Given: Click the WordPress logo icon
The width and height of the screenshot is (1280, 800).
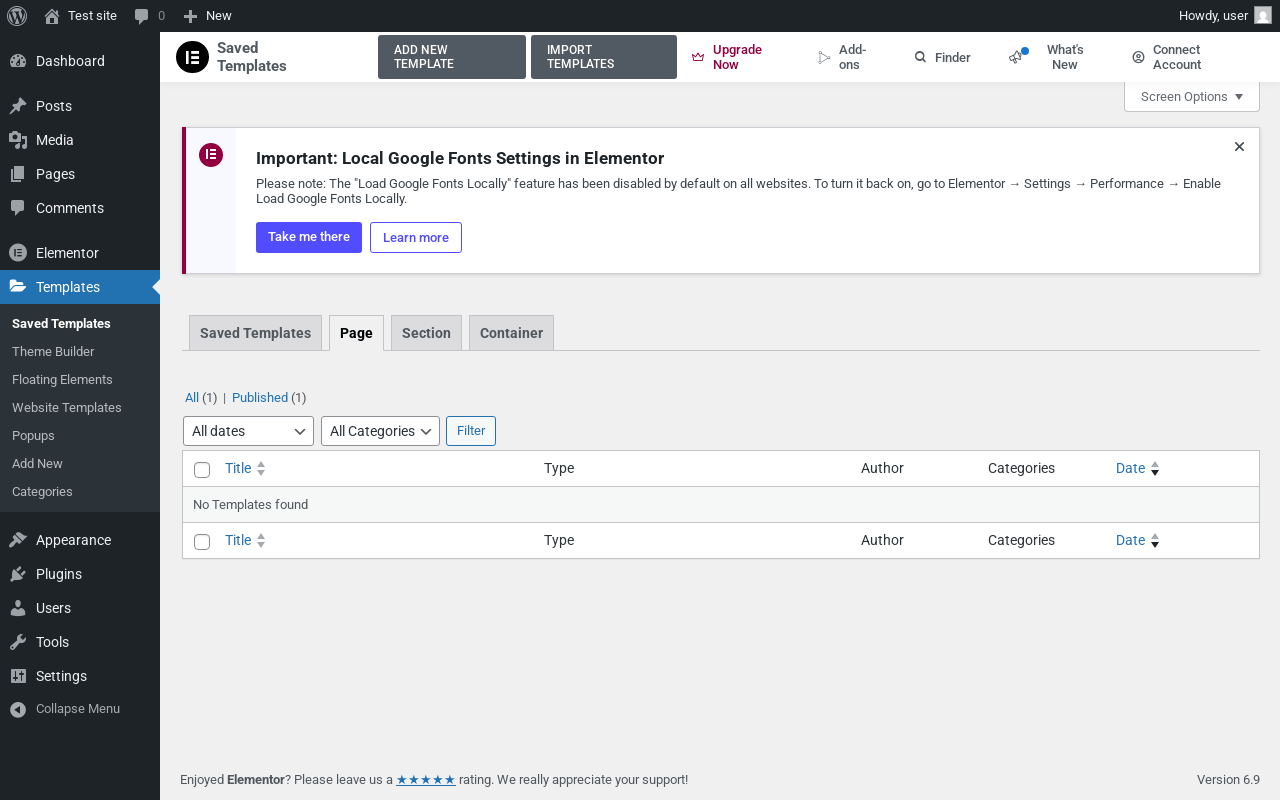Looking at the screenshot, I should coord(17,16).
